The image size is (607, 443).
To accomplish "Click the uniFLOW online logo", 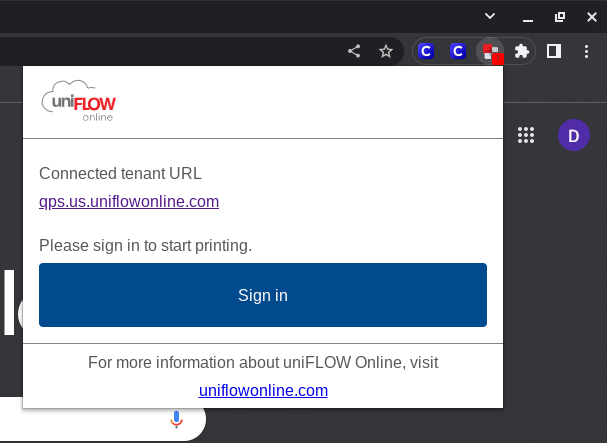I will 79,101.
